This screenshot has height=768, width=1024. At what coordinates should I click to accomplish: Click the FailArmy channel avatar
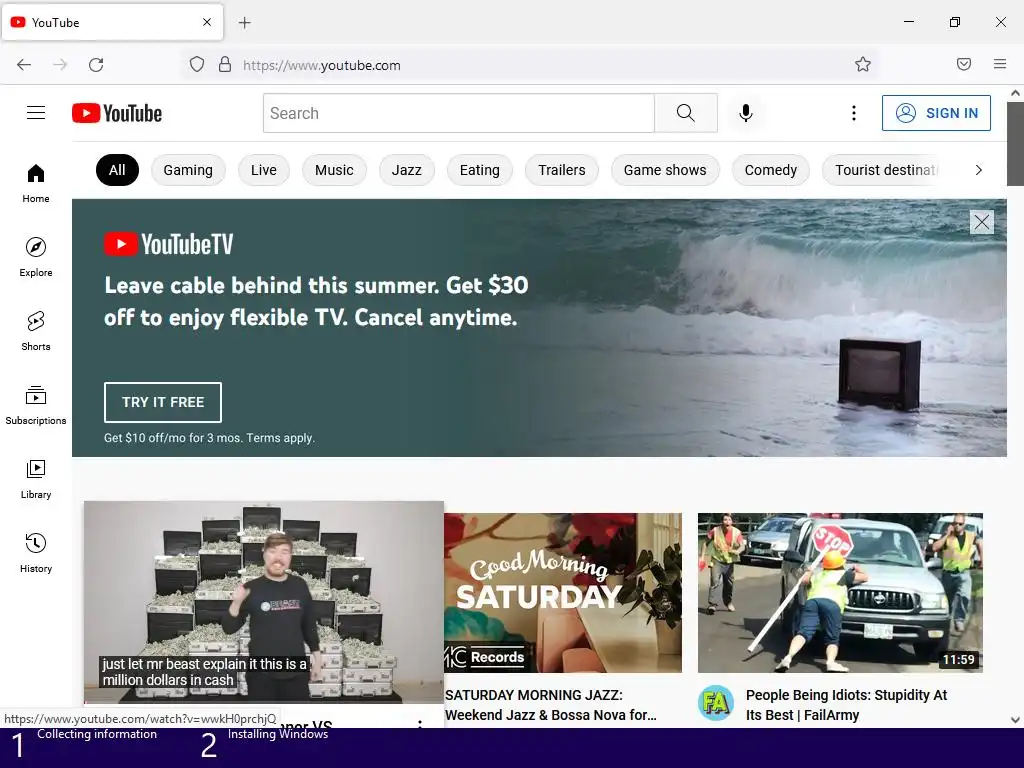click(715, 703)
